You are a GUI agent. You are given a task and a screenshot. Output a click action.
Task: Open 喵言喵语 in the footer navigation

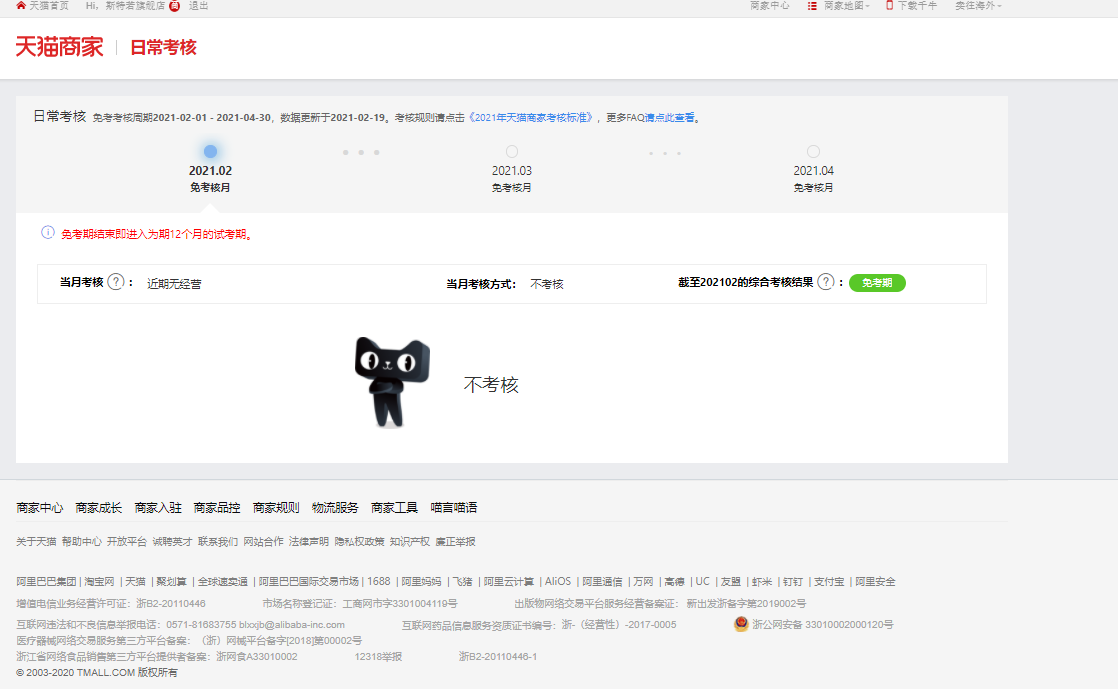[454, 508]
